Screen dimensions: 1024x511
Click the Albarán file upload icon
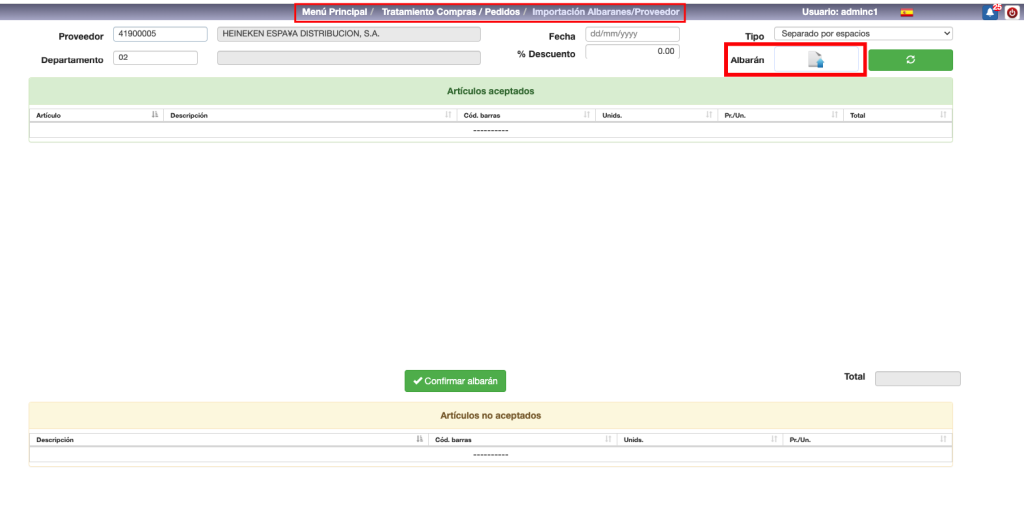pyautogui.click(x=815, y=60)
